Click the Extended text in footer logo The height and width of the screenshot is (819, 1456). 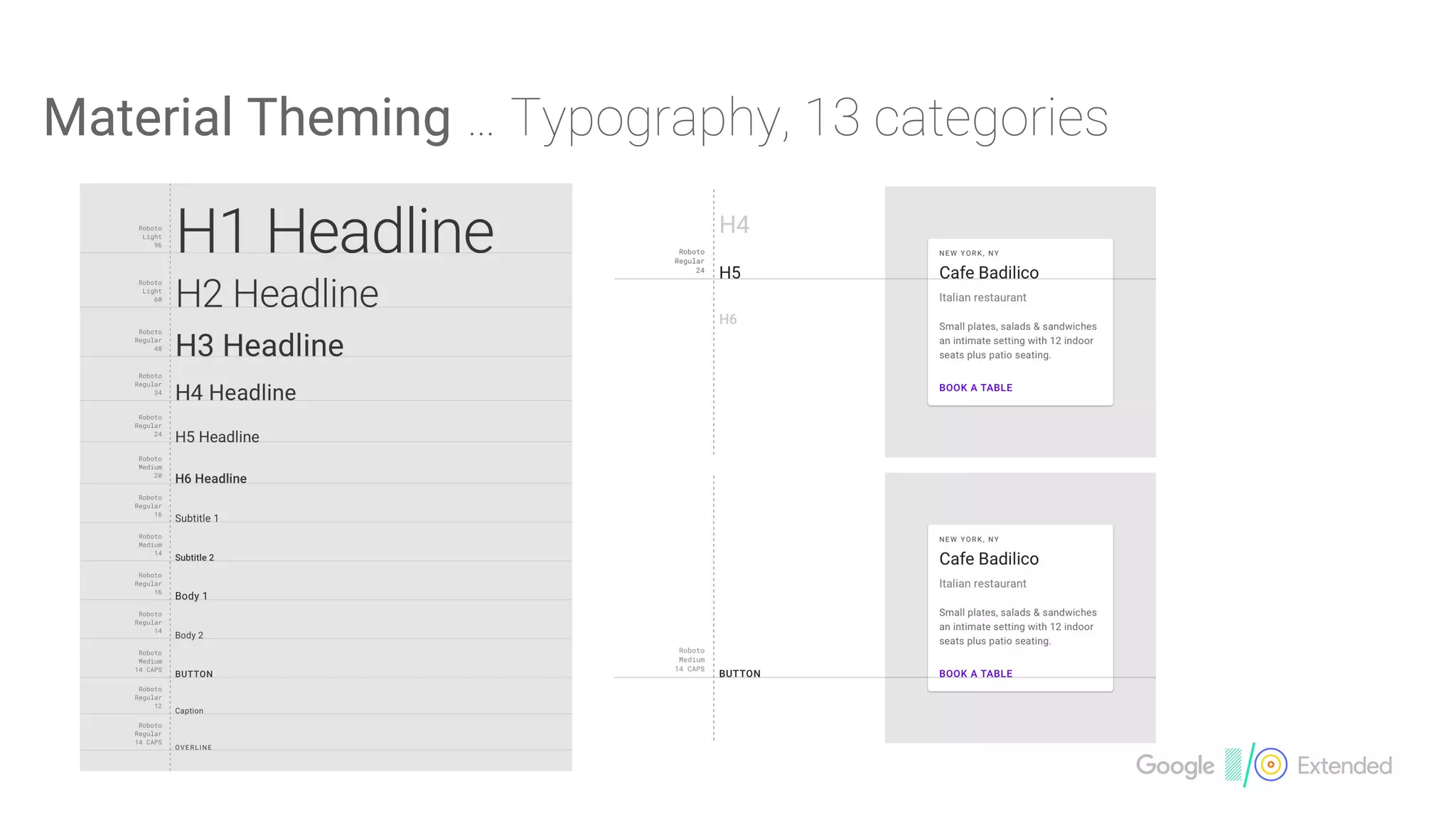tap(1344, 766)
